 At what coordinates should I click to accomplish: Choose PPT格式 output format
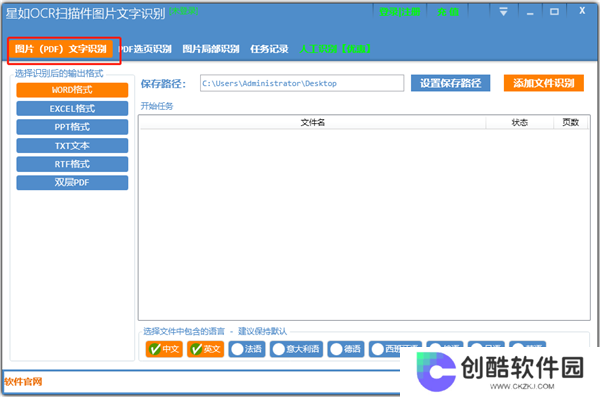pyautogui.click(x=72, y=127)
